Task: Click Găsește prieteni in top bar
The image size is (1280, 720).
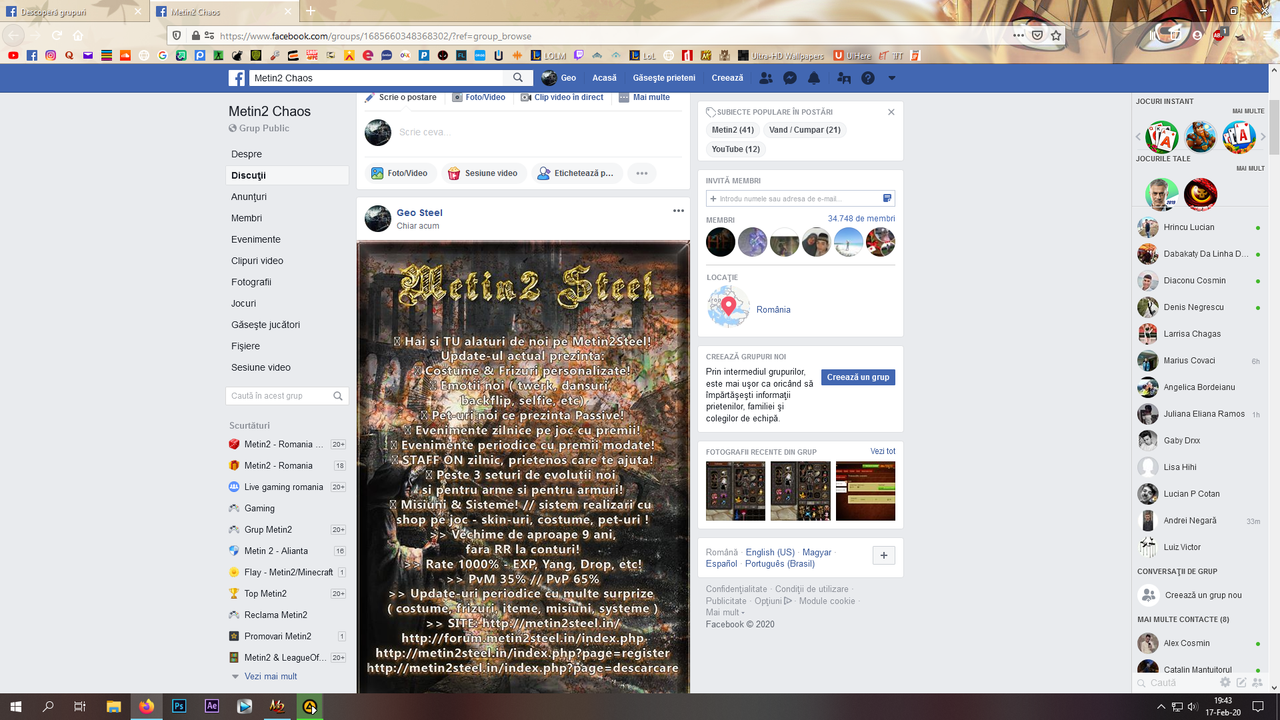Action: pyautogui.click(x=664, y=78)
